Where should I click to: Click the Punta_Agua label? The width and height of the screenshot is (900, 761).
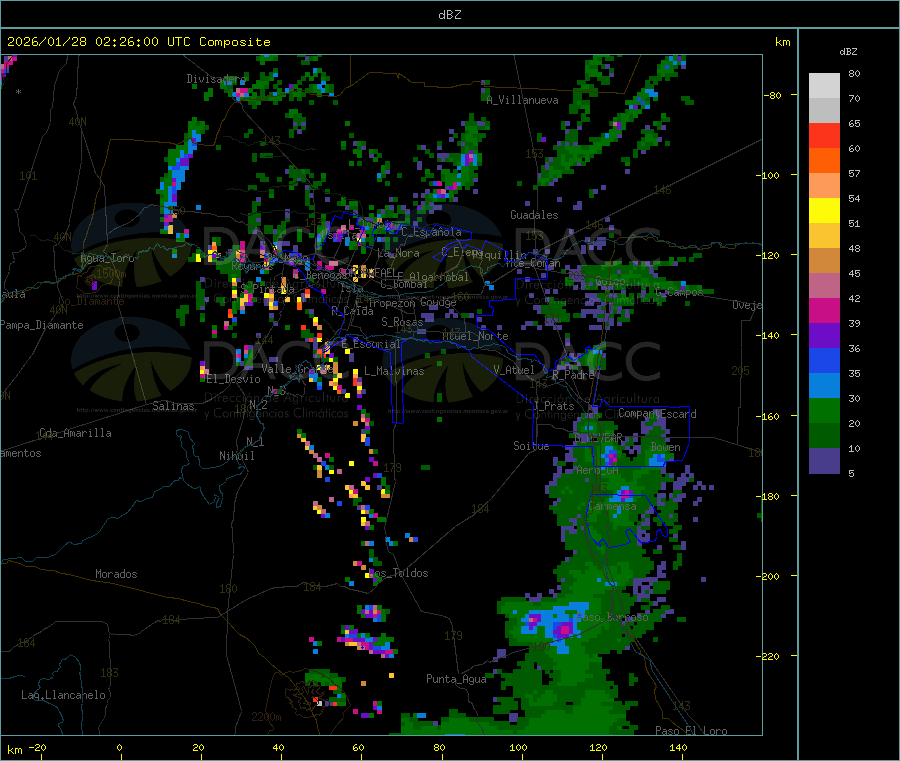456,679
